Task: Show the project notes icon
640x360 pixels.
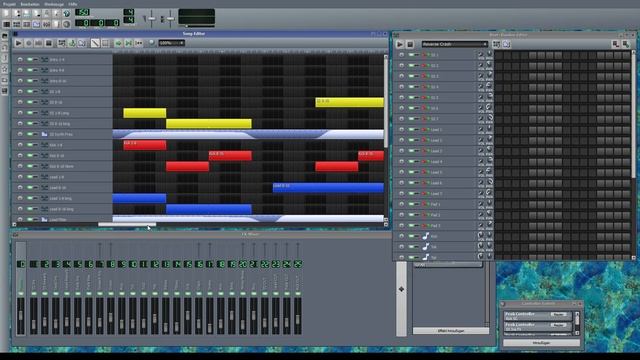Action: [x=56, y=24]
